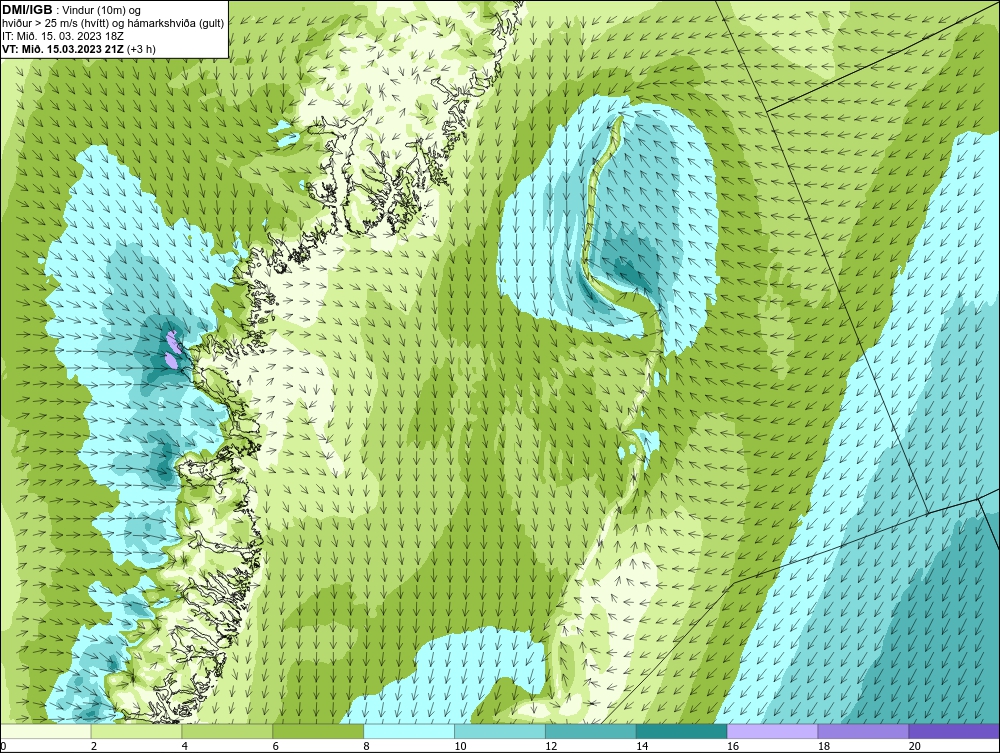Click the legend scale label '20'

tap(915, 746)
